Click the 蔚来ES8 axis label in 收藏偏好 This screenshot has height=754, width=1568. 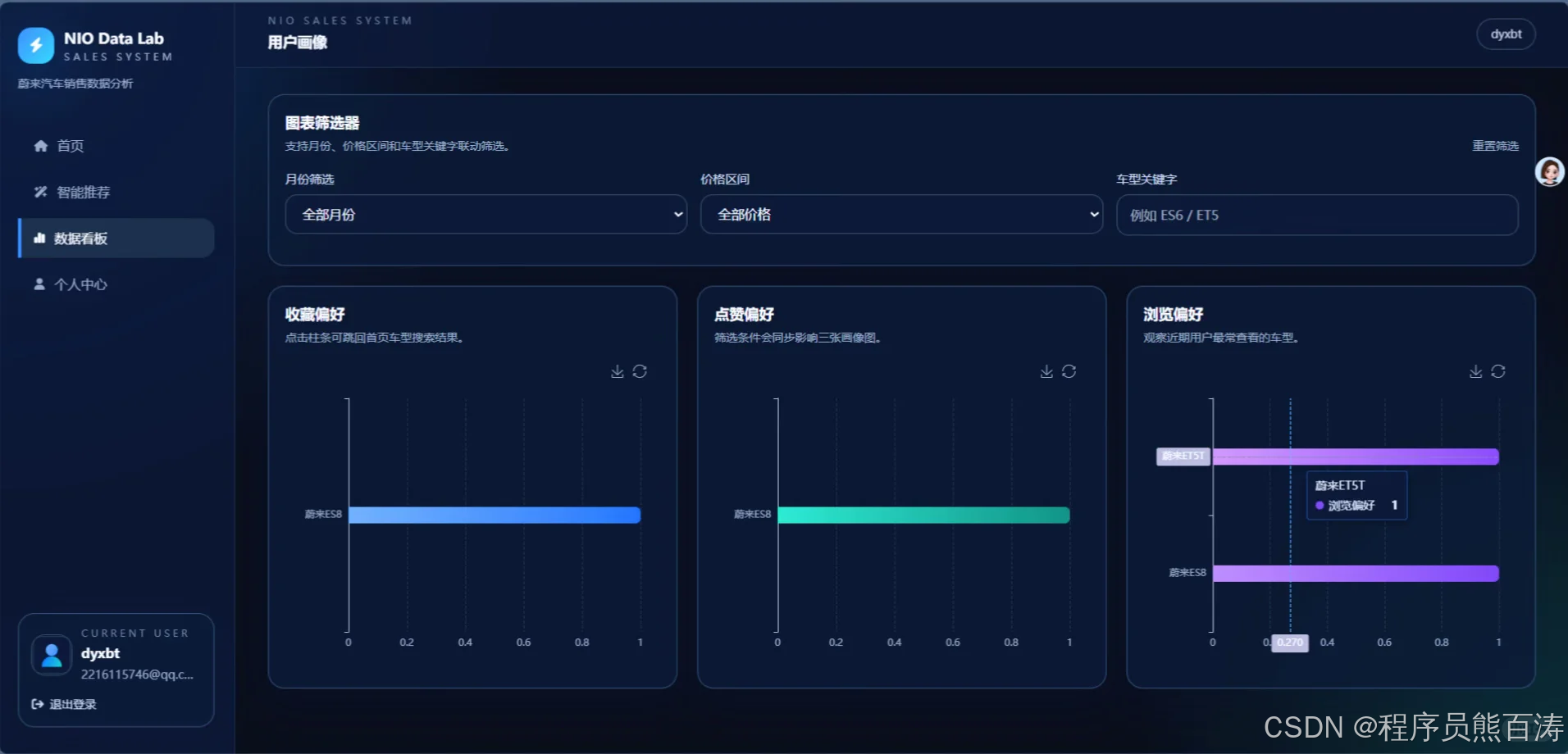tap(323, 515)
